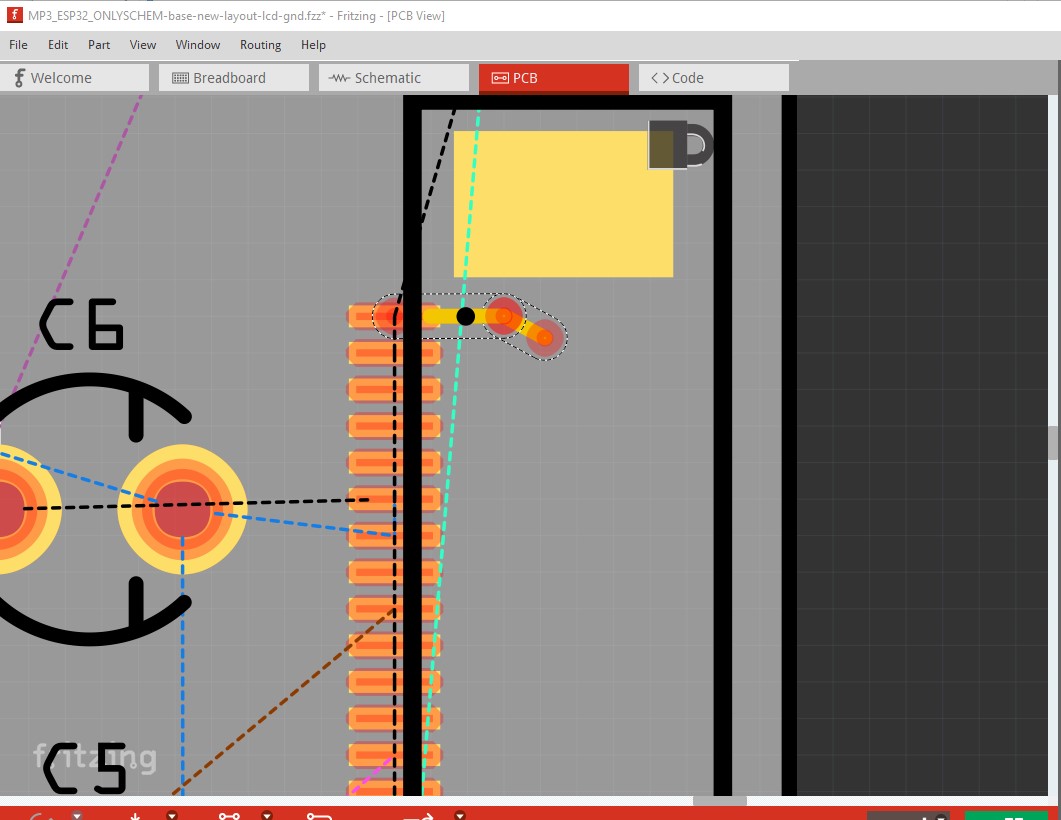Switch to the Schematic view tab
Image resolution: width=1061 pixels, height=820 pixels.
click(393, 78)
